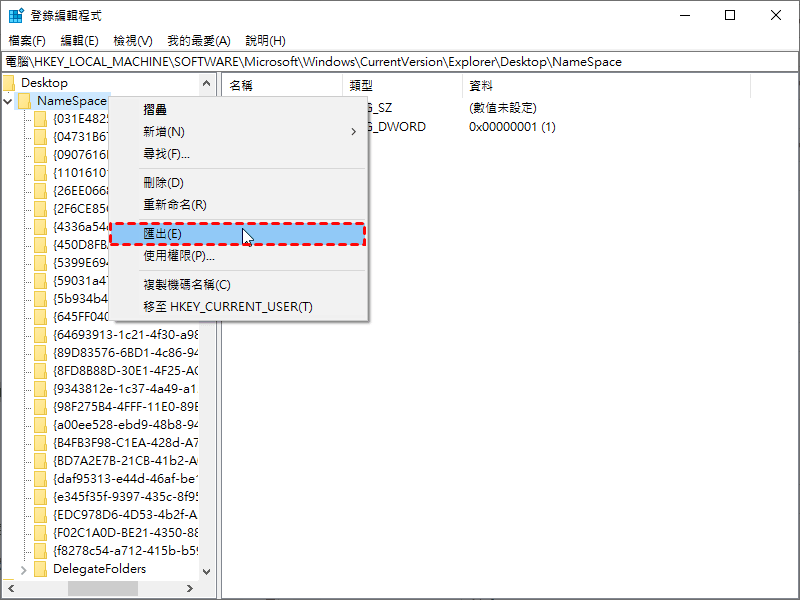Screen dimensions: 800x600
Task: Click folder icon of {64693913-1c21-4f30 key
Action: 40,335
